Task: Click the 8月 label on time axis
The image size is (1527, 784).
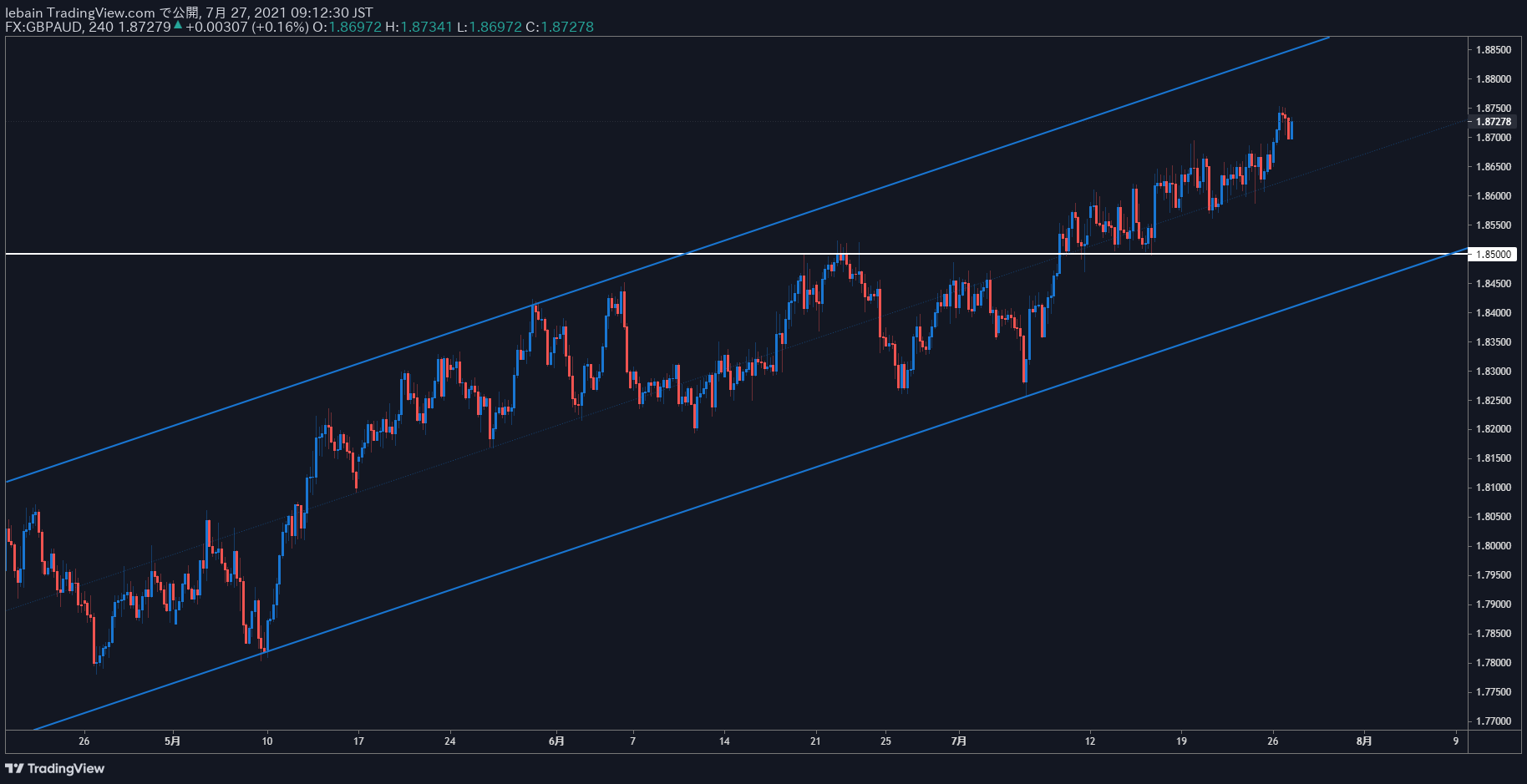Action: pyautogui.click(x=1363, y=741)
